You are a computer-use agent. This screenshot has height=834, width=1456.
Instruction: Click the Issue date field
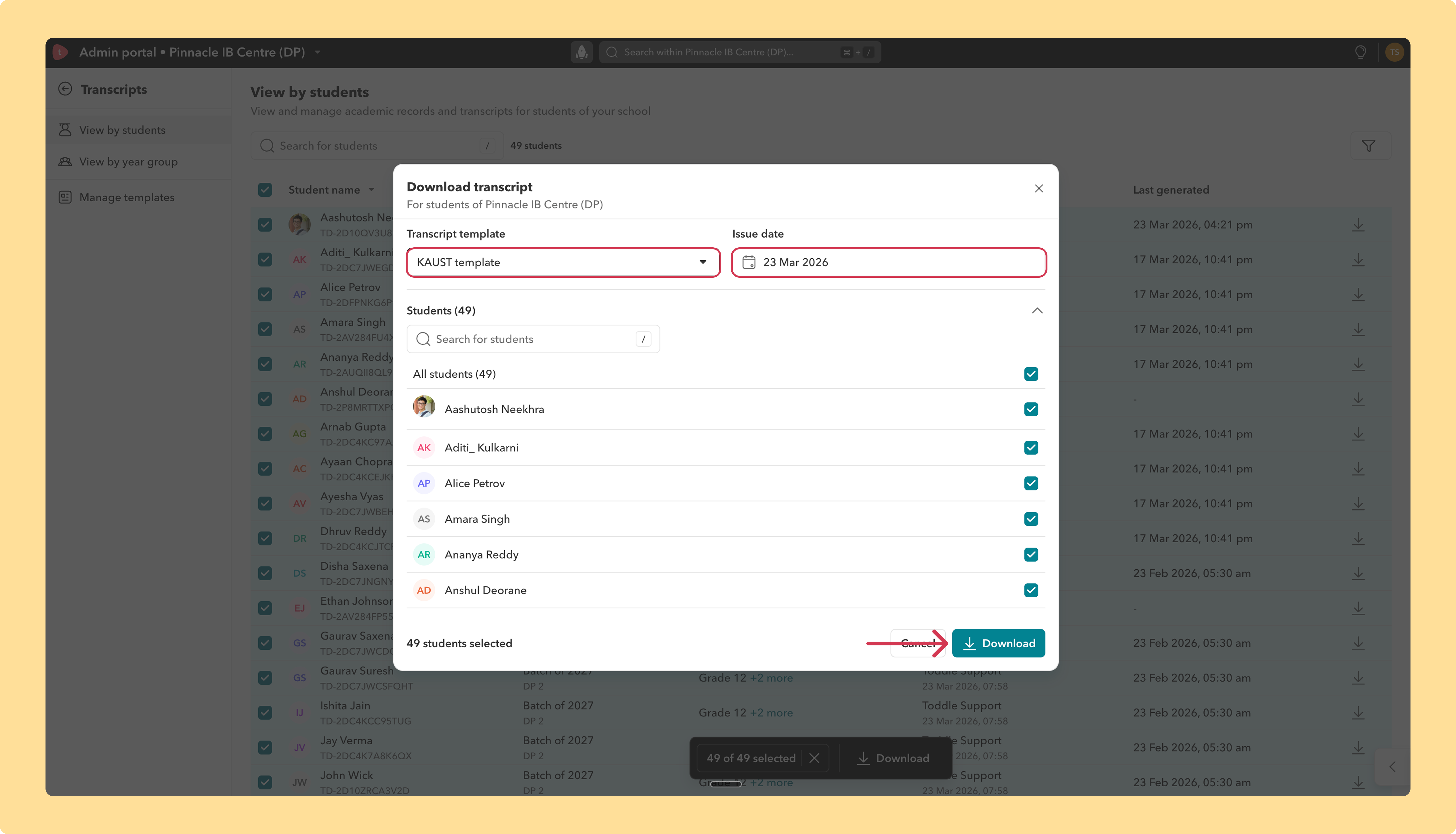[889, 262]
